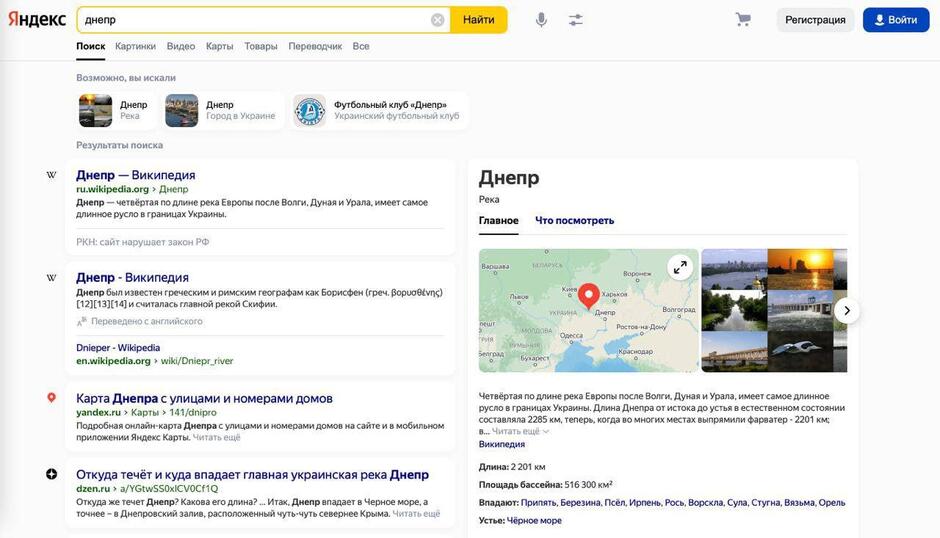This screenshot has width=940, height=538.
Task: Switch to the Товары tab
Action: (x=261, y=46)
